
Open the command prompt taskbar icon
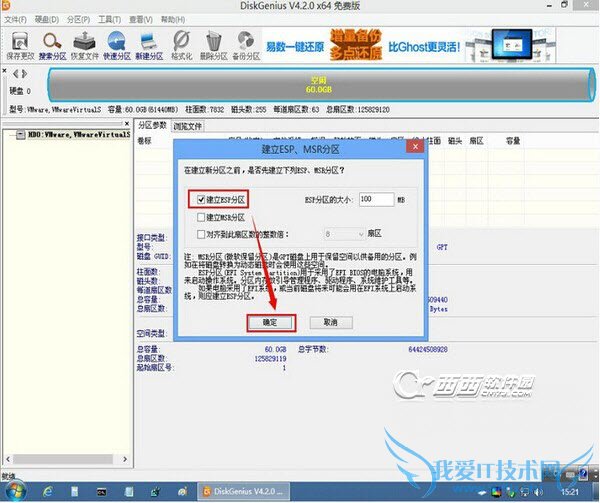point(101,492)
